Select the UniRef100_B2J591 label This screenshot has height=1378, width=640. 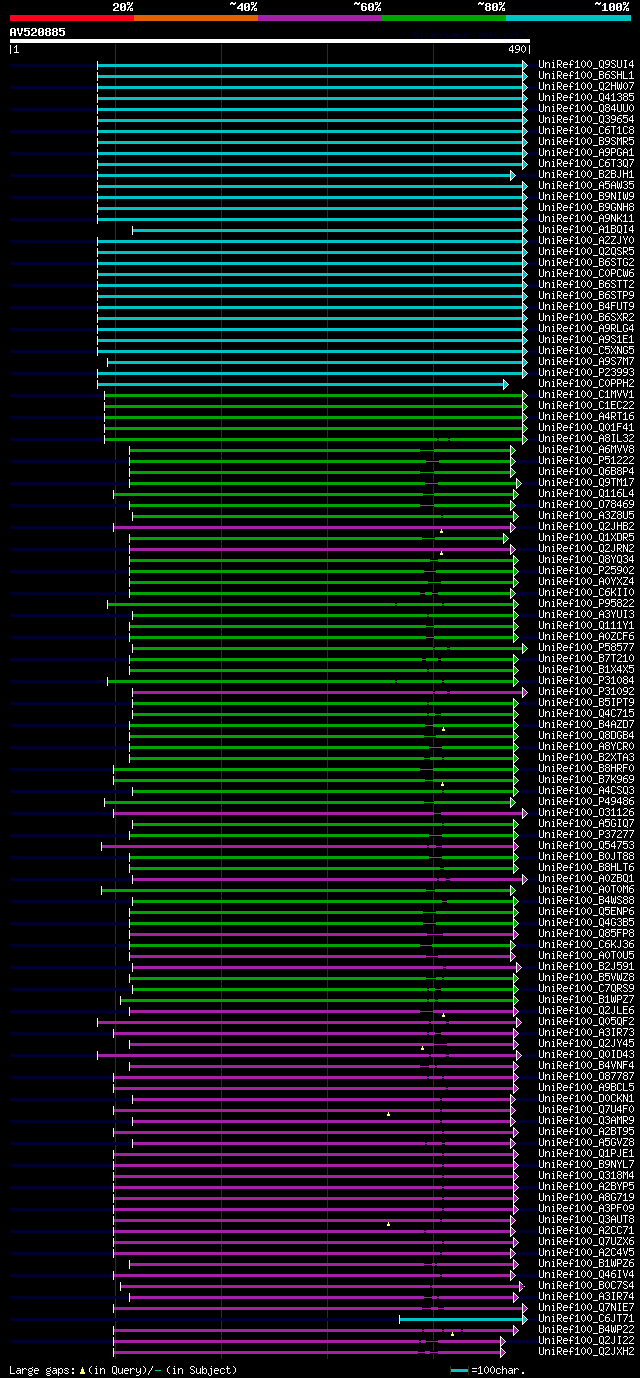coord(586,966)
